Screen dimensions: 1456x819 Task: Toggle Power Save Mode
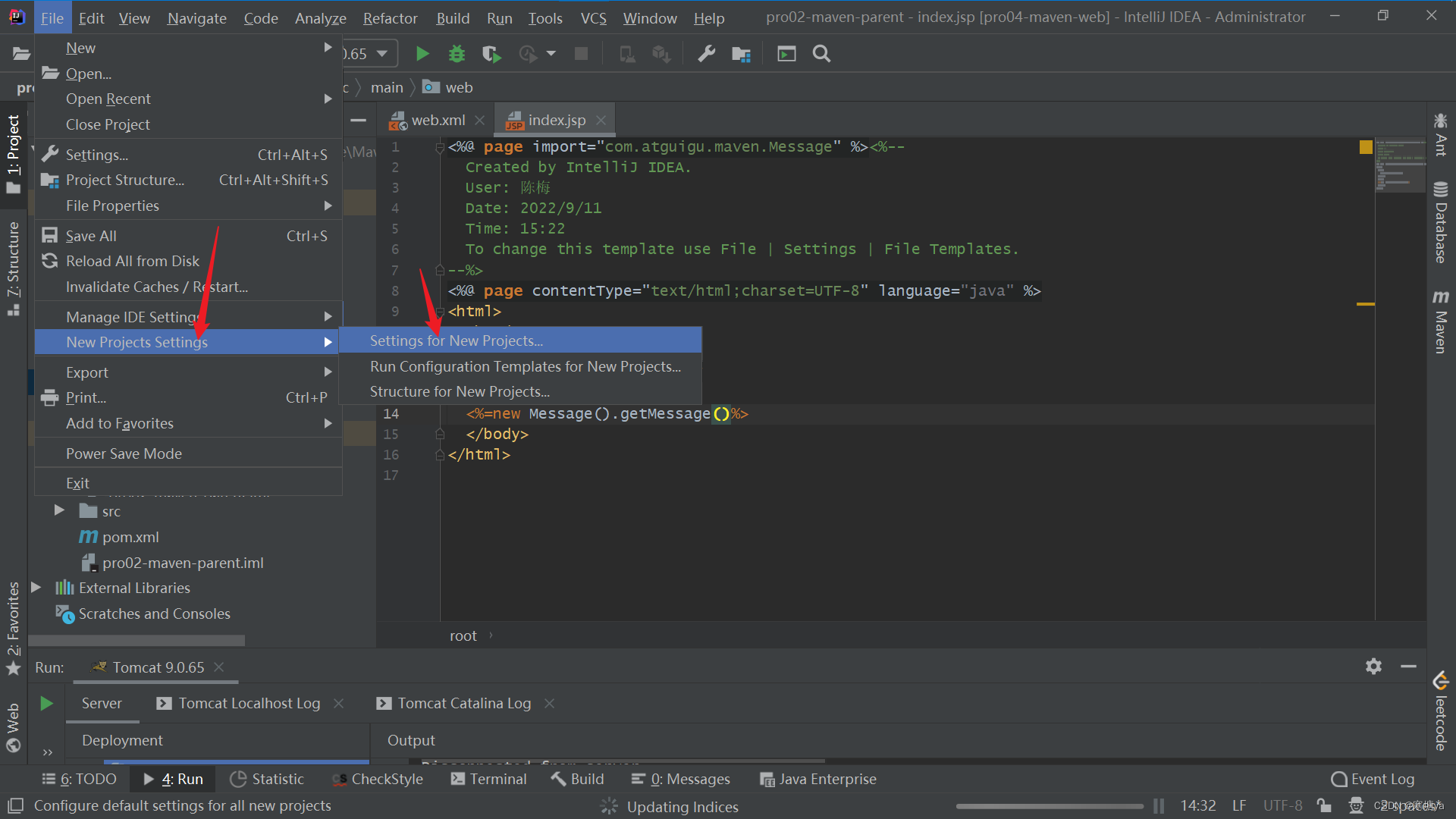coord(124,453)
